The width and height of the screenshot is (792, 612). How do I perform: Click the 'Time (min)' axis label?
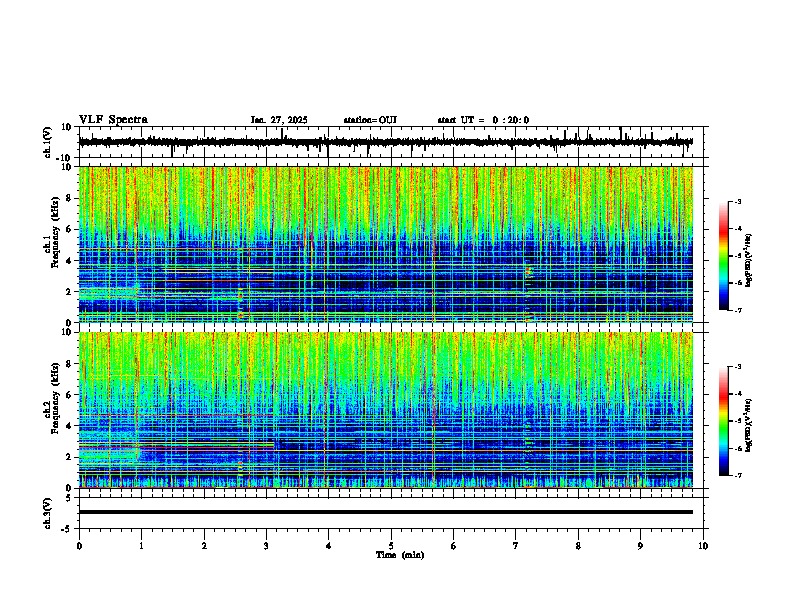click(400, 555)
